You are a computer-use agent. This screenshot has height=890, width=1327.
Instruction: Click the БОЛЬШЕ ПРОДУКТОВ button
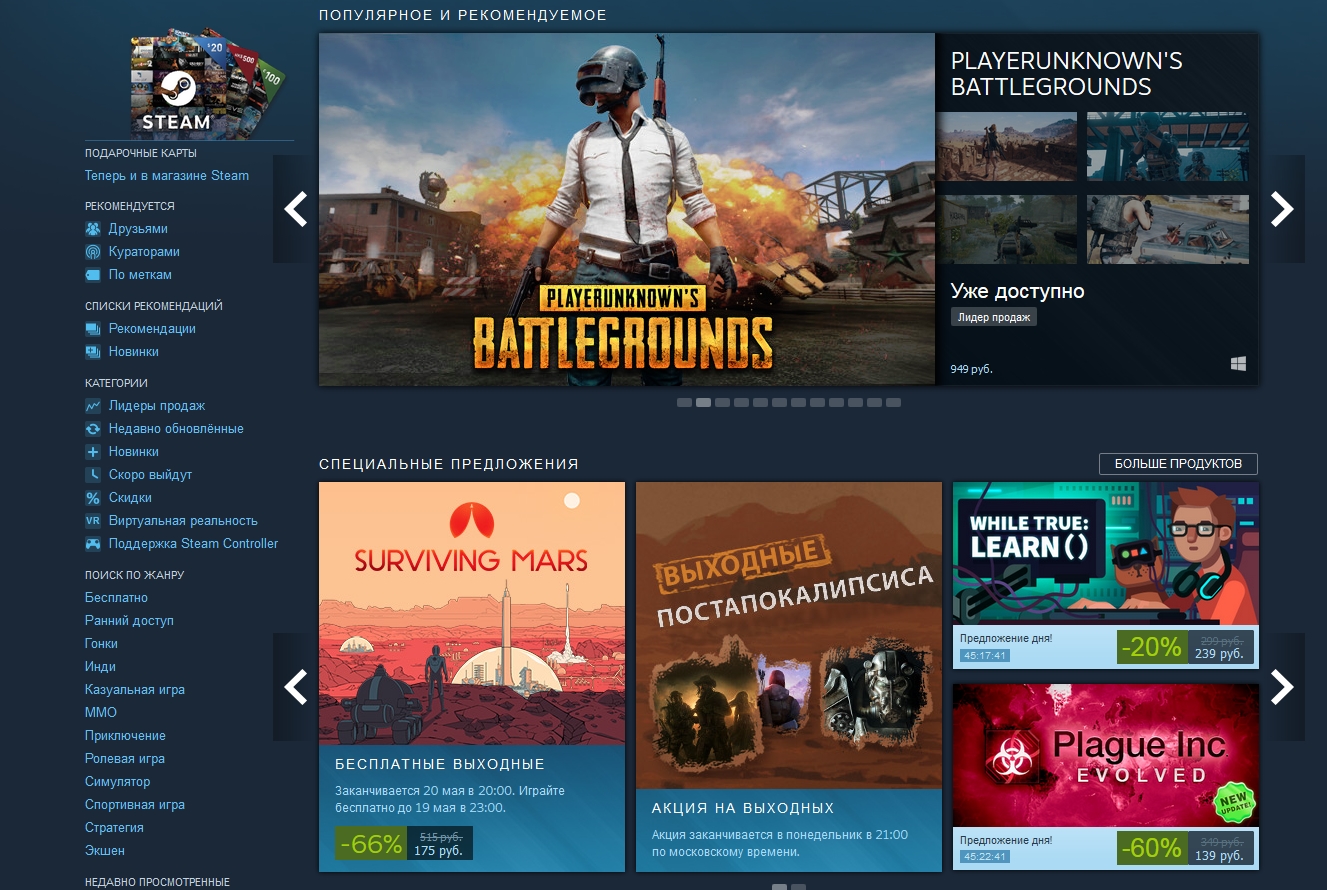1178,464
